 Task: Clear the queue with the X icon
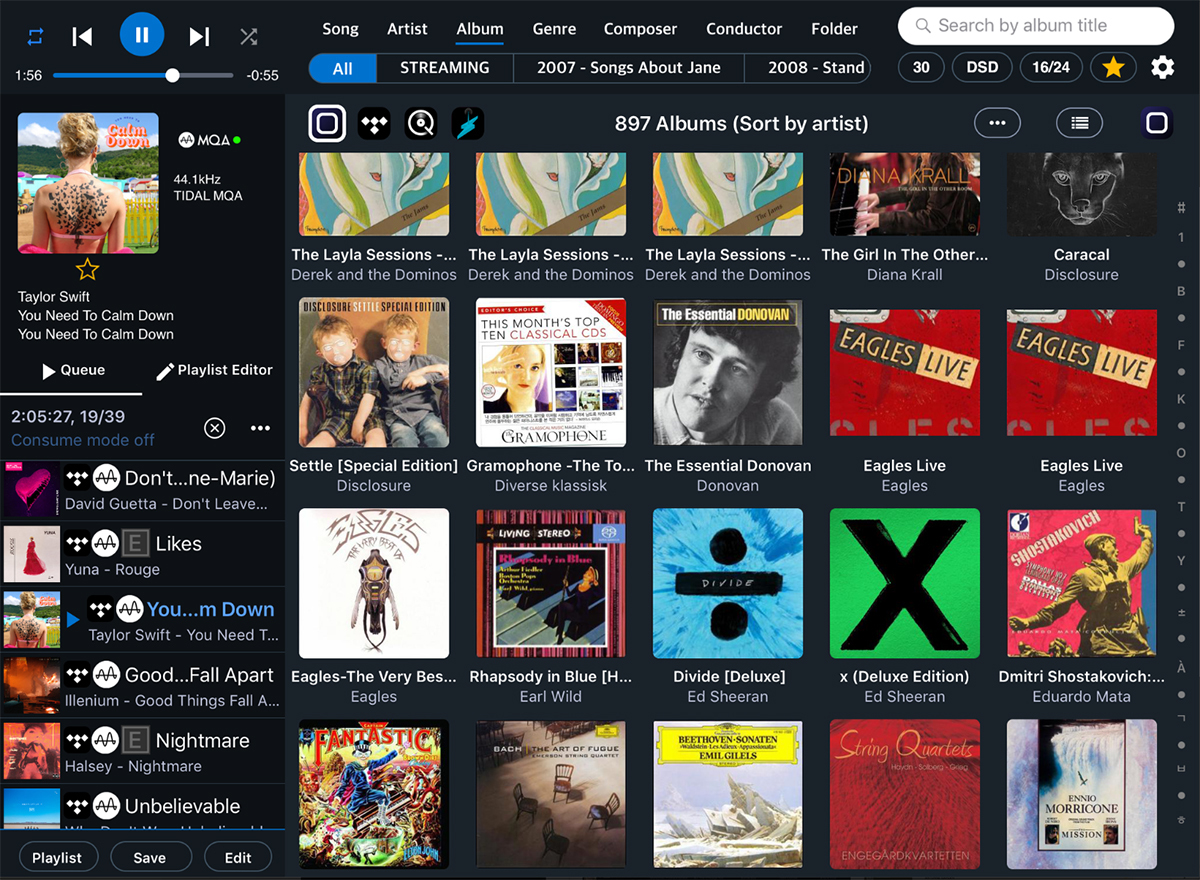(x=214, y=428)
